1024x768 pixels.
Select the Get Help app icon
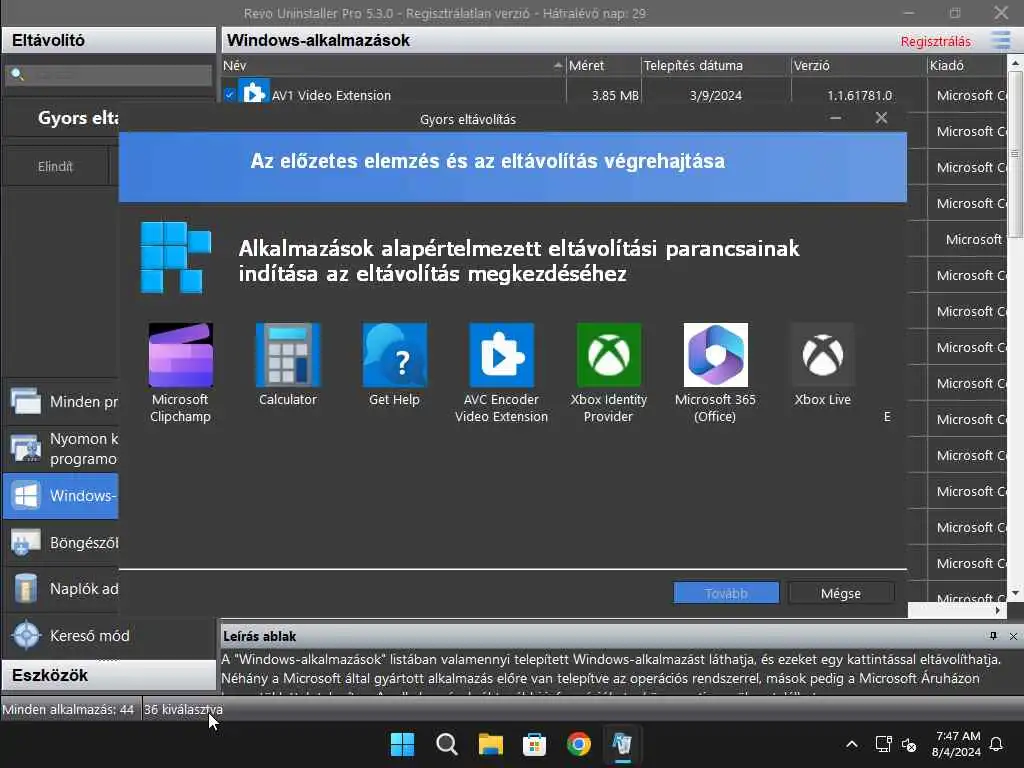coord(394,355)
